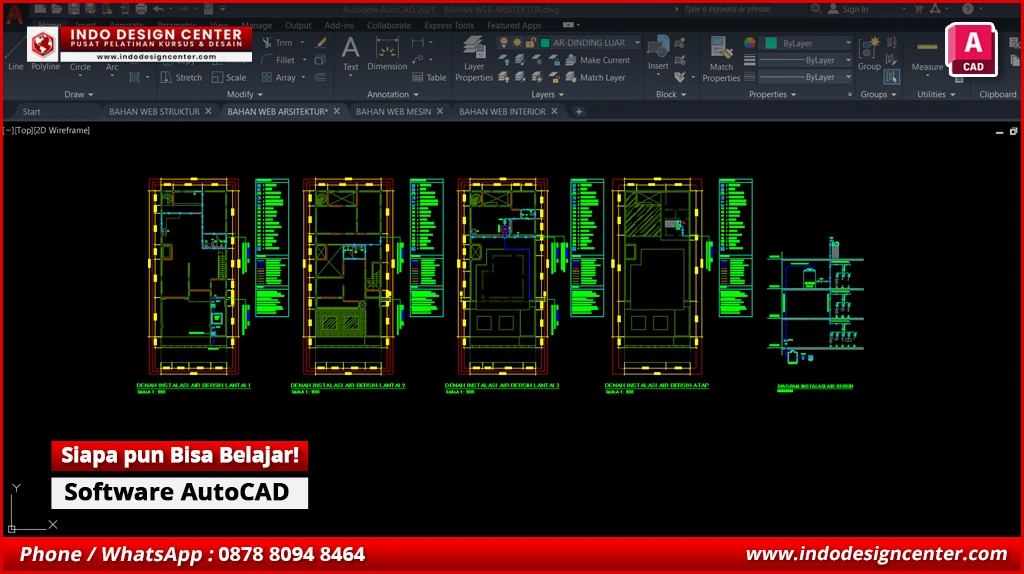1024x574 pixels.
Task: Expand the Layers panel
Action: click(x=547, y=95)
